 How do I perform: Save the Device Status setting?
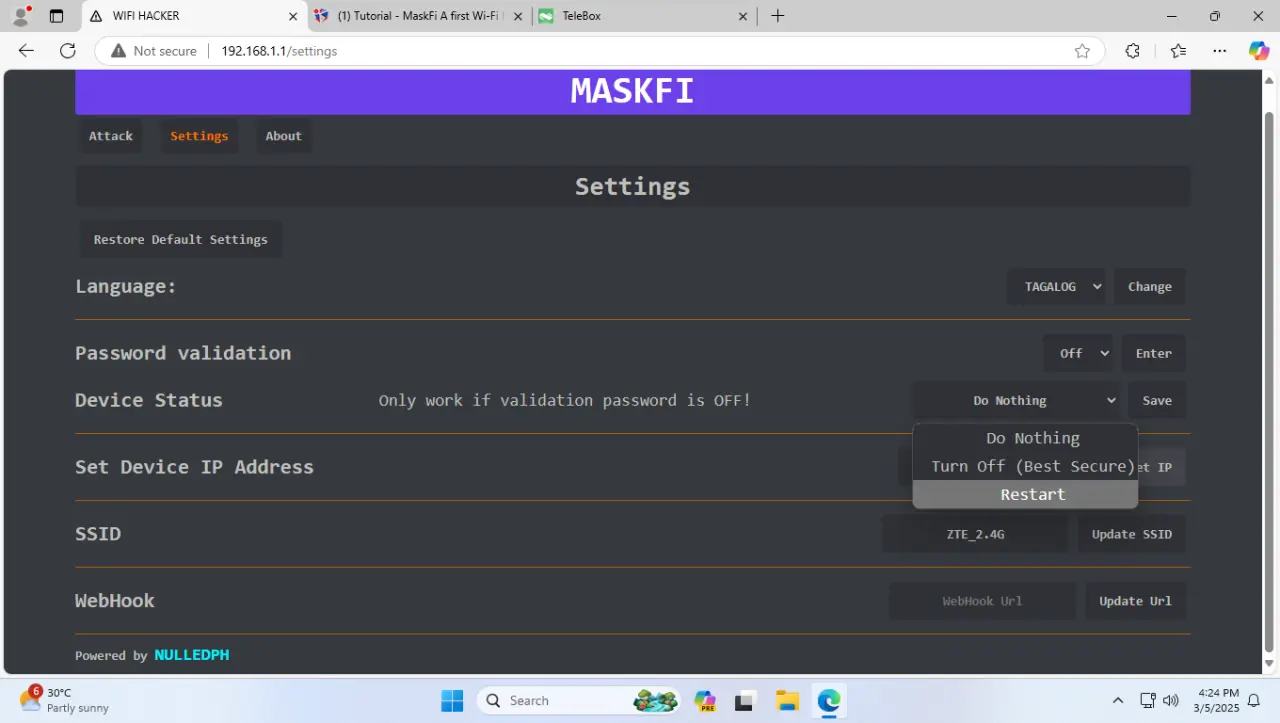1157,400
